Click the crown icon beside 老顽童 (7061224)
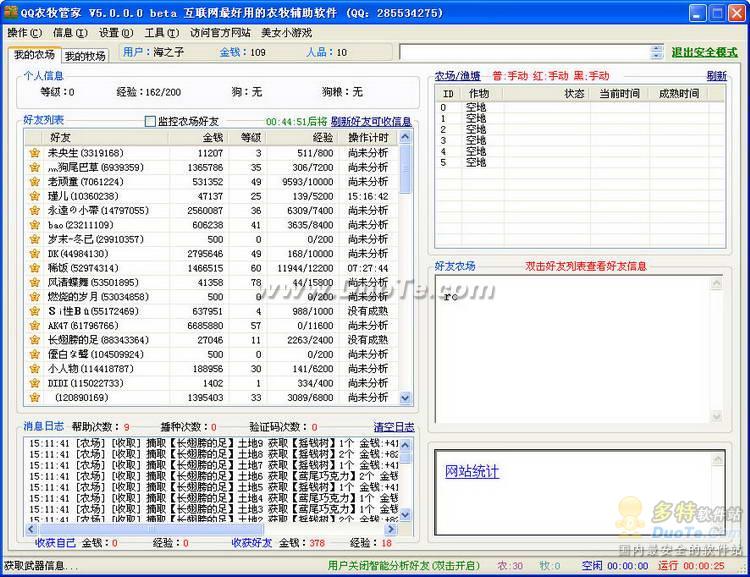Viewport: 750px width, 577px height. (x=34, y=182)
